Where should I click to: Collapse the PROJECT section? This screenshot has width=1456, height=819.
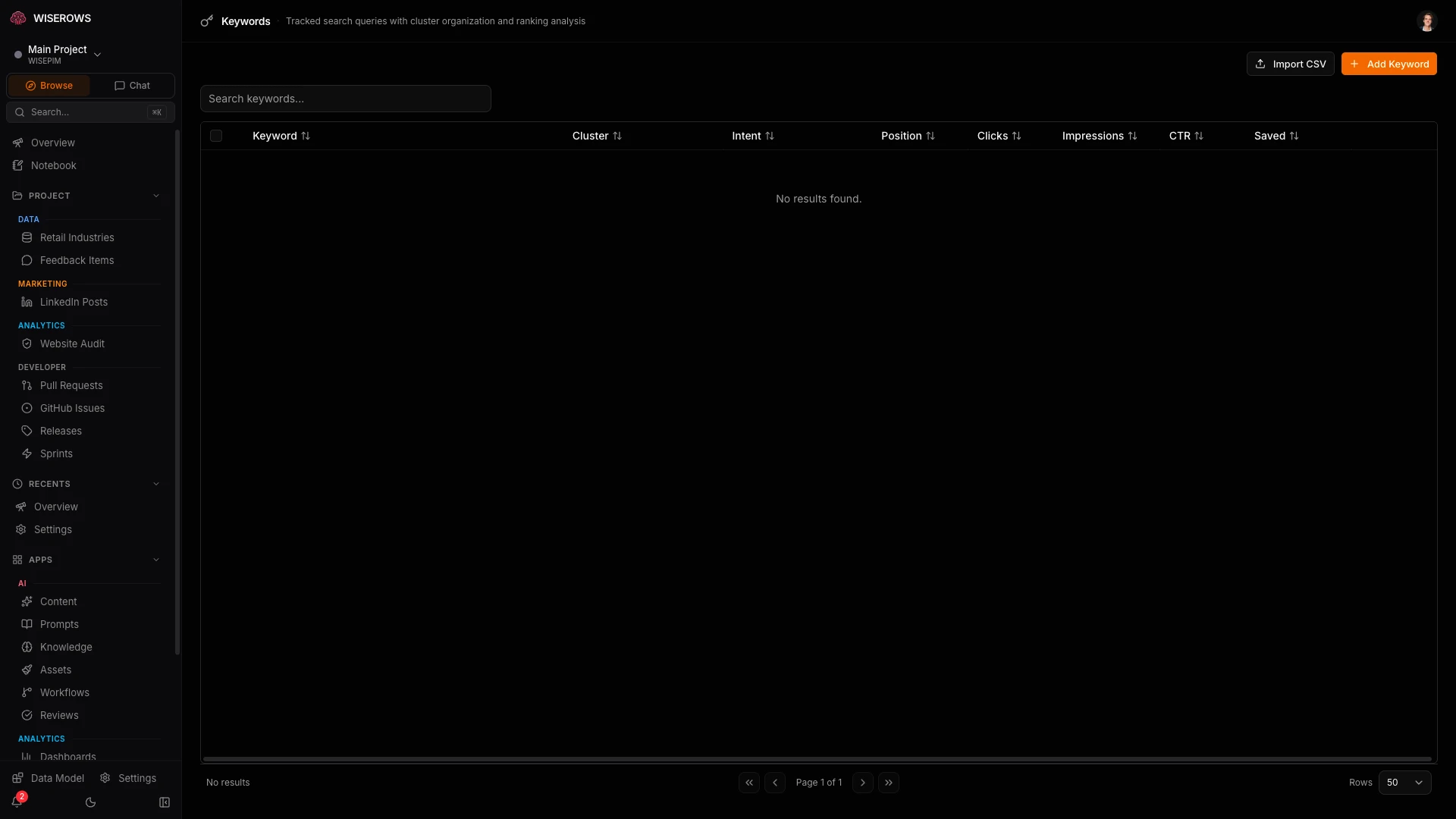[x=156, y=196]
